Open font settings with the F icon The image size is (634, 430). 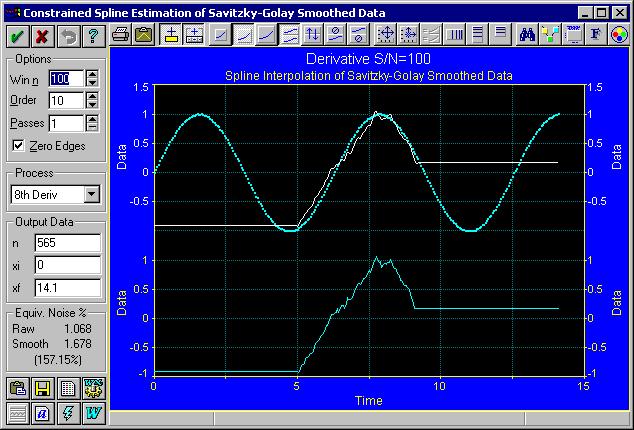point(596,35)
